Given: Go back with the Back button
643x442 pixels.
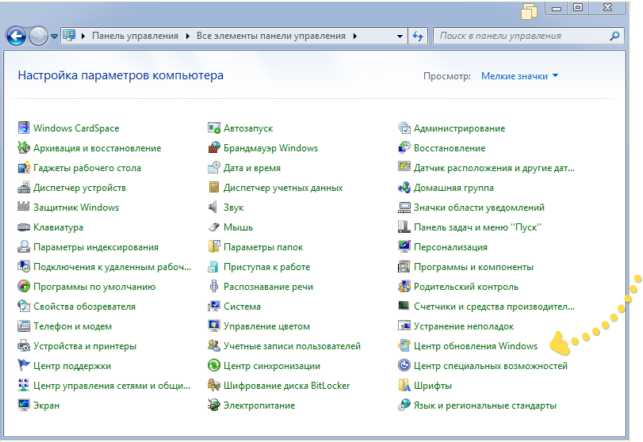Looking at the screenshot, I should 16,36.
